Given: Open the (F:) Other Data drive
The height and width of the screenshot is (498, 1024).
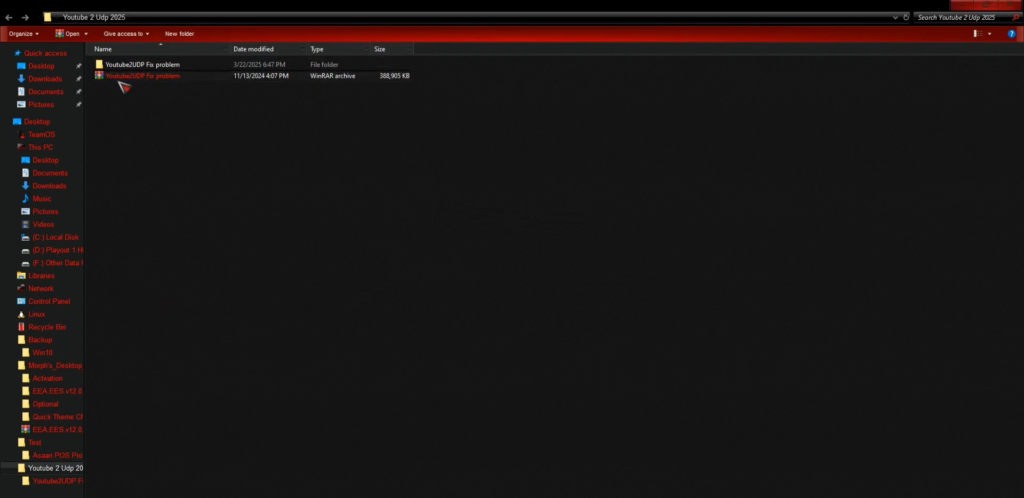Looking at the screenshot, I should click(57, 263).
